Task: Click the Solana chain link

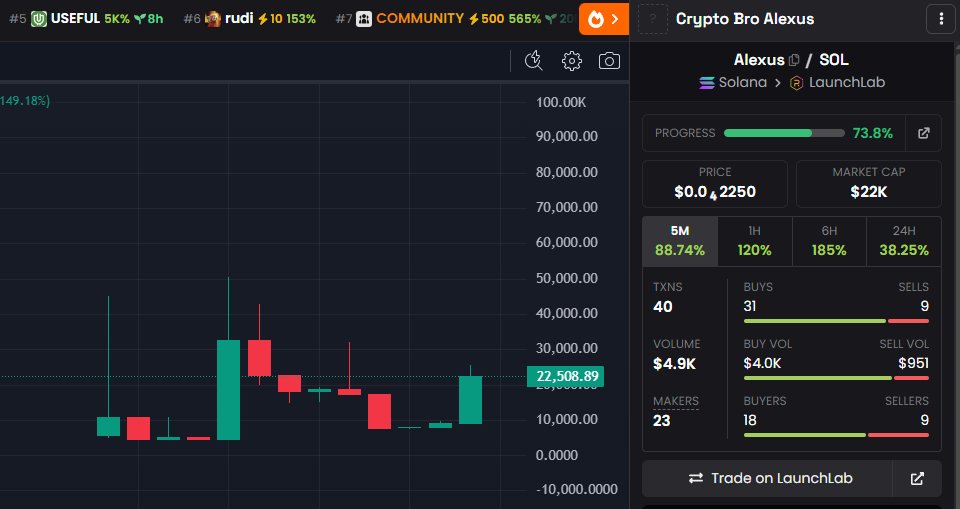Action: [733, 83]
